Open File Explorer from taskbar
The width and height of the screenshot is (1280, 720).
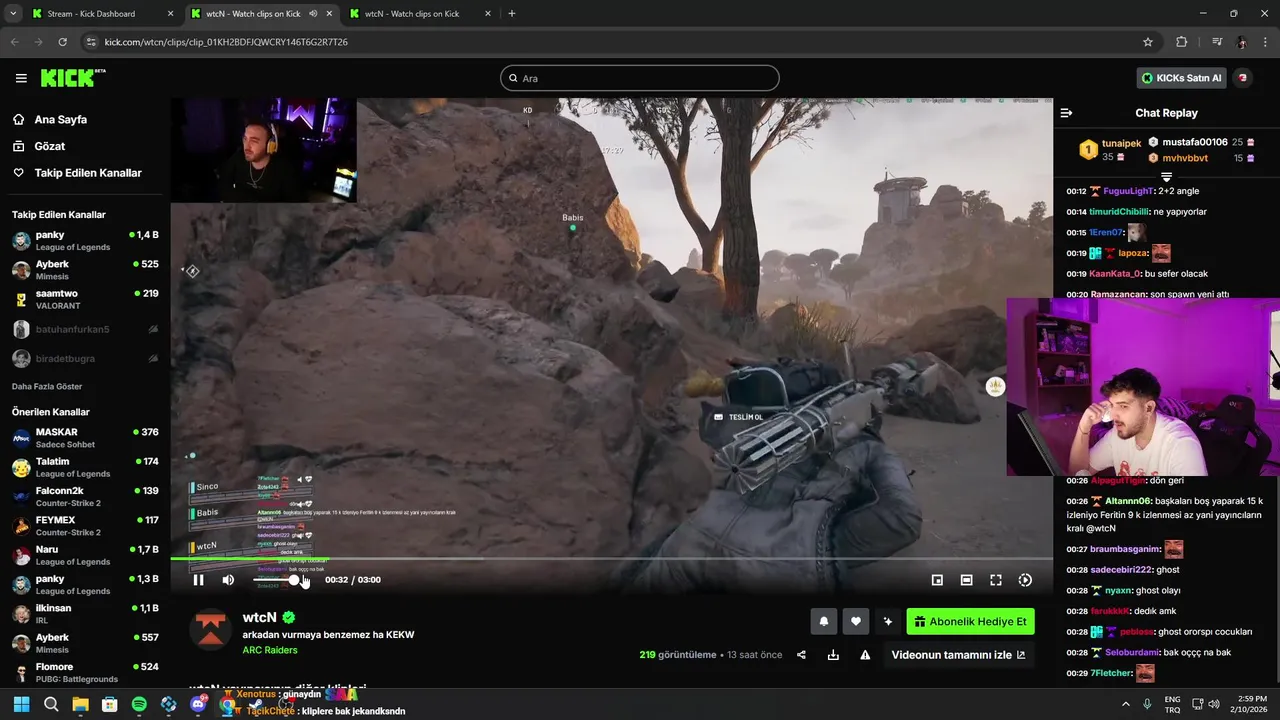(80, 704)
